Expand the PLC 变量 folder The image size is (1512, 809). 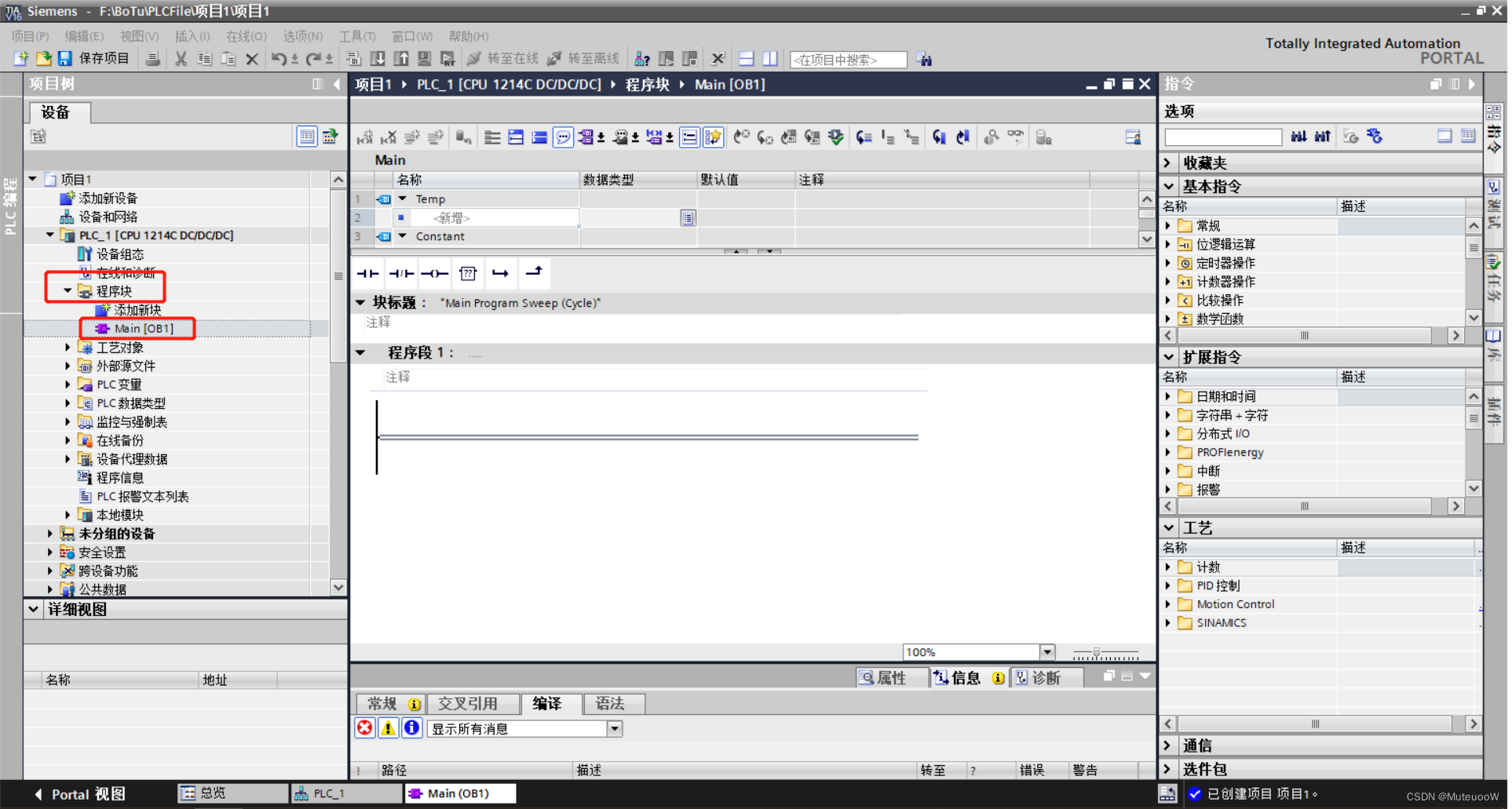pos(68,384)
